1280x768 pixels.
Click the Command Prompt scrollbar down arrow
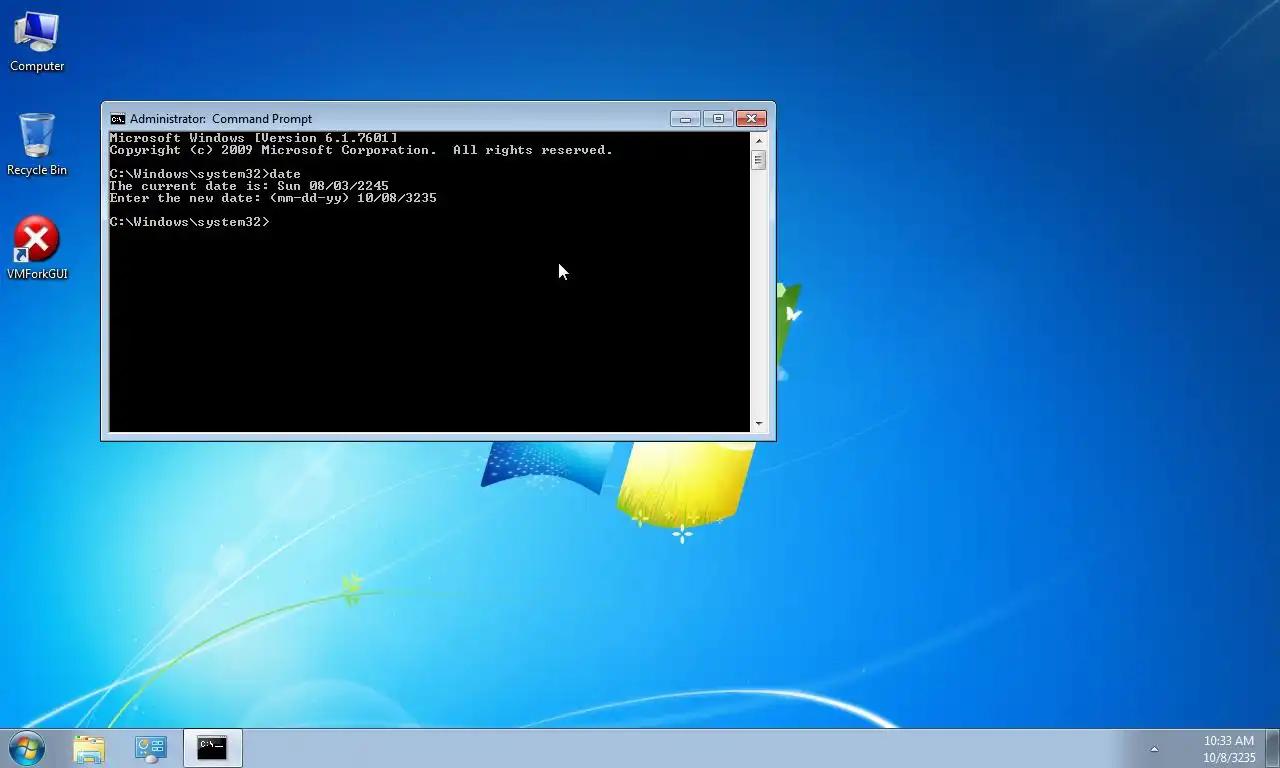[759, 424]
